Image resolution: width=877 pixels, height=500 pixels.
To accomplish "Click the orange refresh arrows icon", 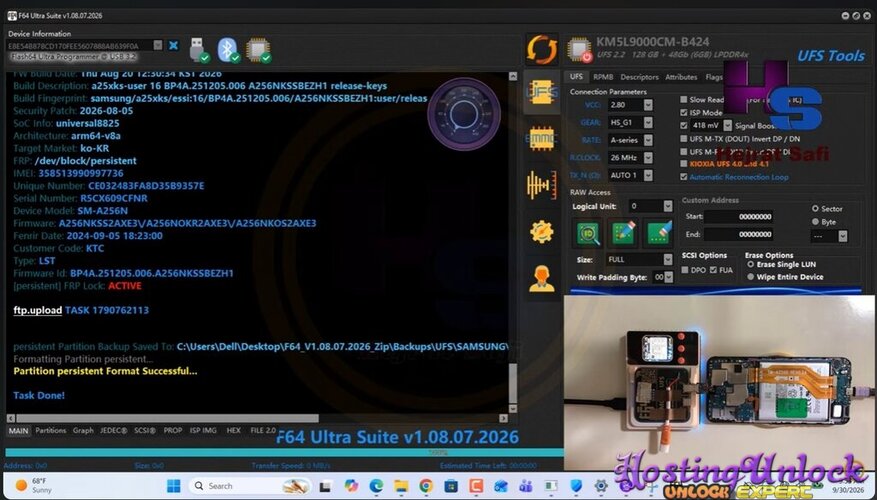I will point(541,50).
